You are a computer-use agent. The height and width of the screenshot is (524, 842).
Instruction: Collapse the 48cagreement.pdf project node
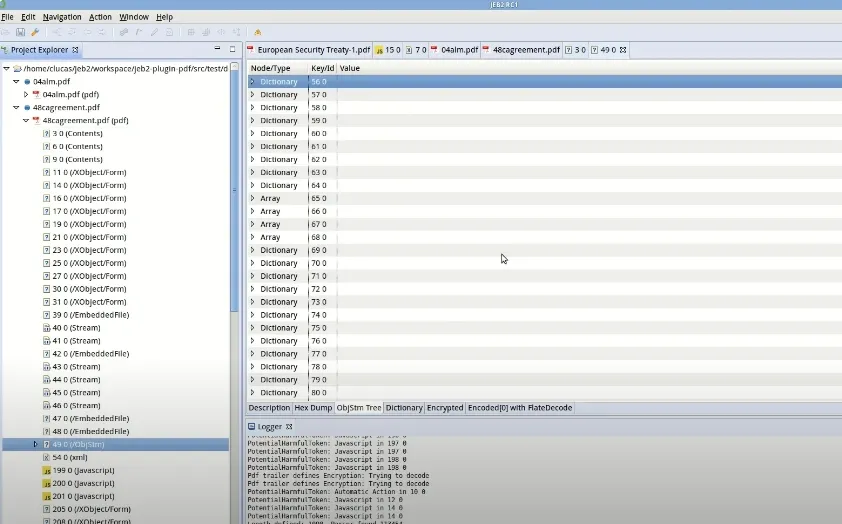tap(16, 107)
